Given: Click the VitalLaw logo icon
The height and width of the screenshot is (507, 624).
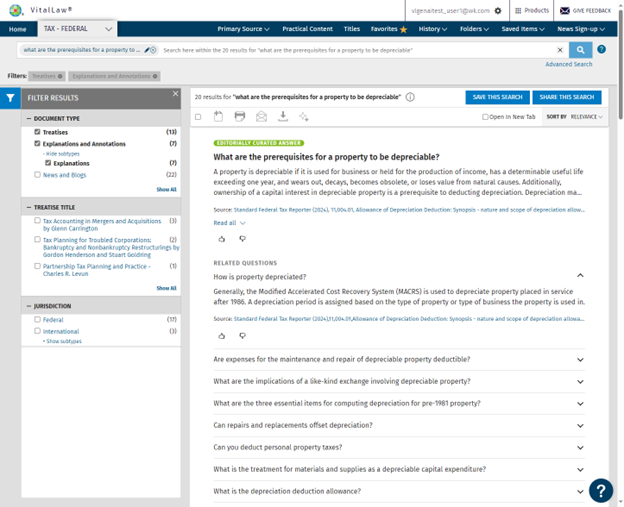Looking at the screenshot, I should [x=15, y=10].
